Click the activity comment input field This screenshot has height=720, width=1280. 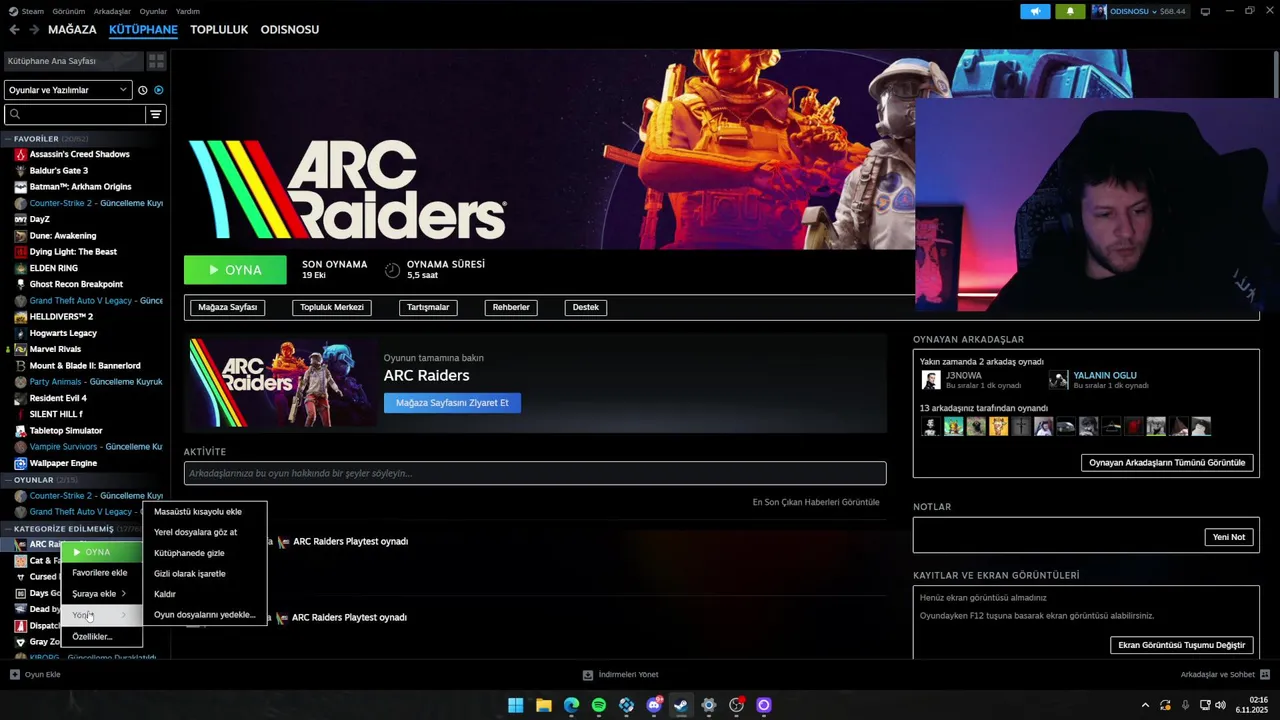[535, 473]
